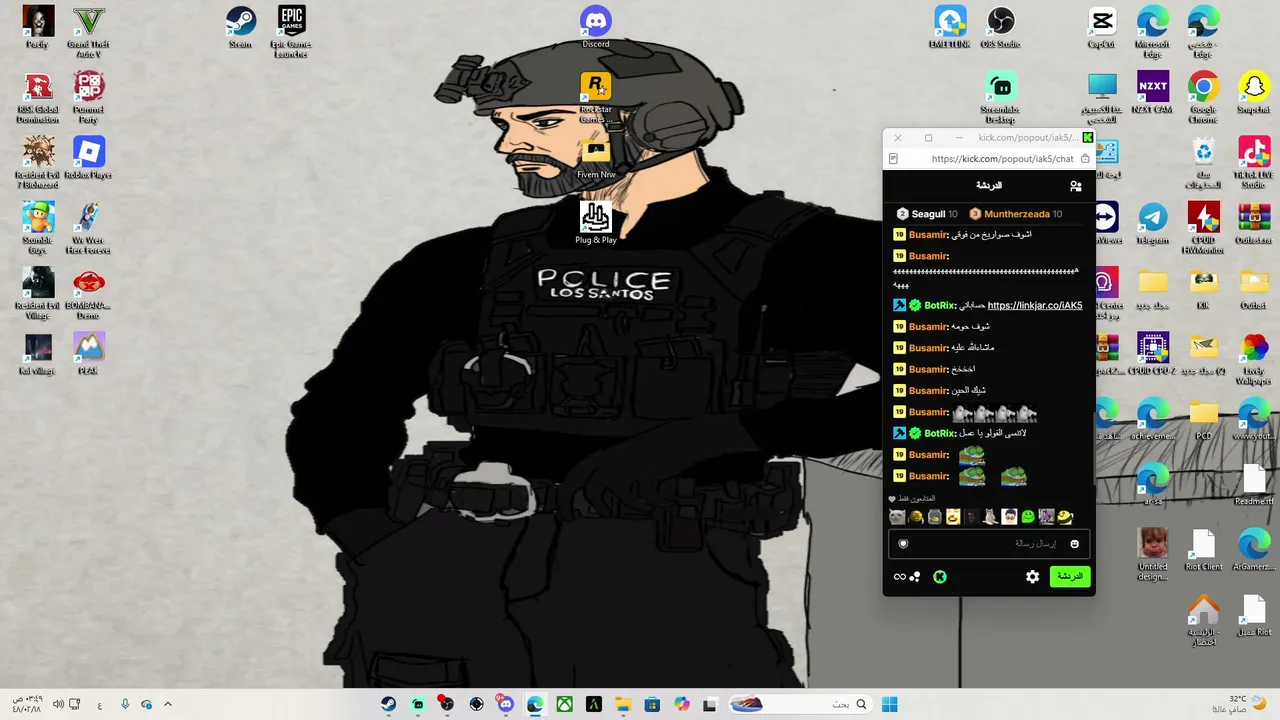Select the OBS Studio desktop shortcut
The image size is (1280, 720).
[1000, 26]
